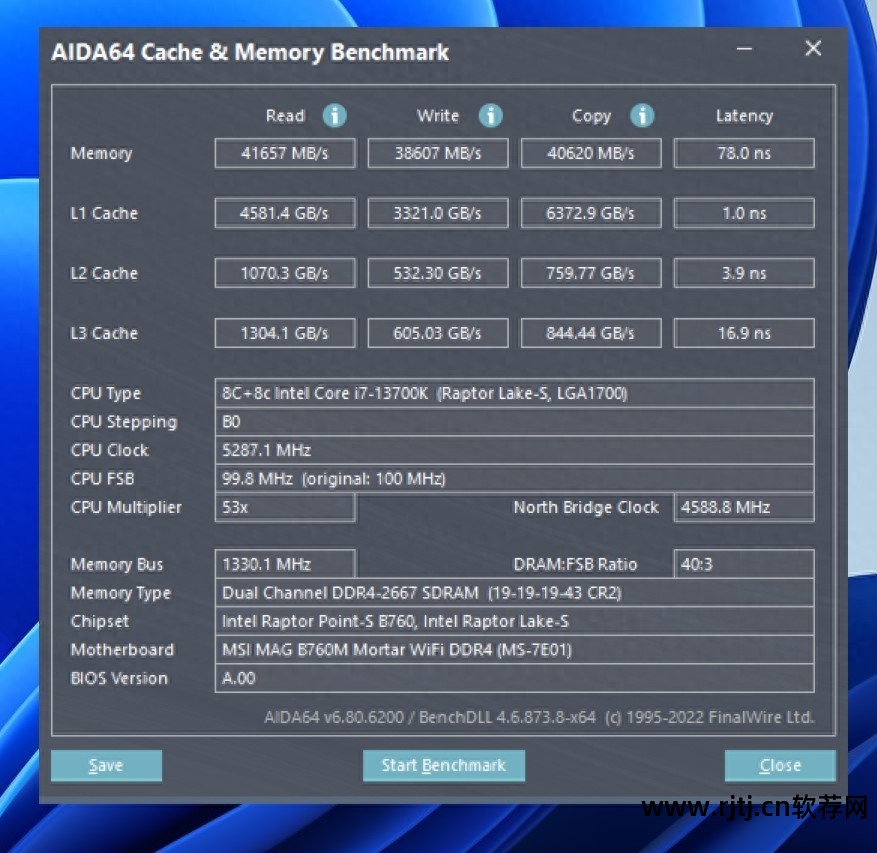Viewport: 877px width, 853px height.
Task: Click CPU Clock value 5287.1 MHz
Action: (x=515, y=450)
